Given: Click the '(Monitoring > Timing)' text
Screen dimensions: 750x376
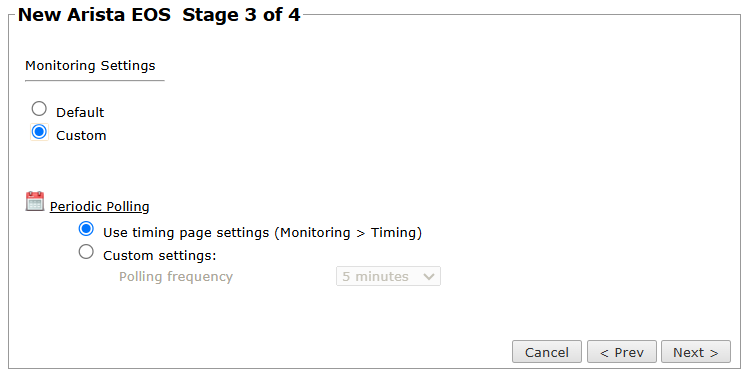Looking at the screenshot, I should pyautogui.click(x=348, y=232).
